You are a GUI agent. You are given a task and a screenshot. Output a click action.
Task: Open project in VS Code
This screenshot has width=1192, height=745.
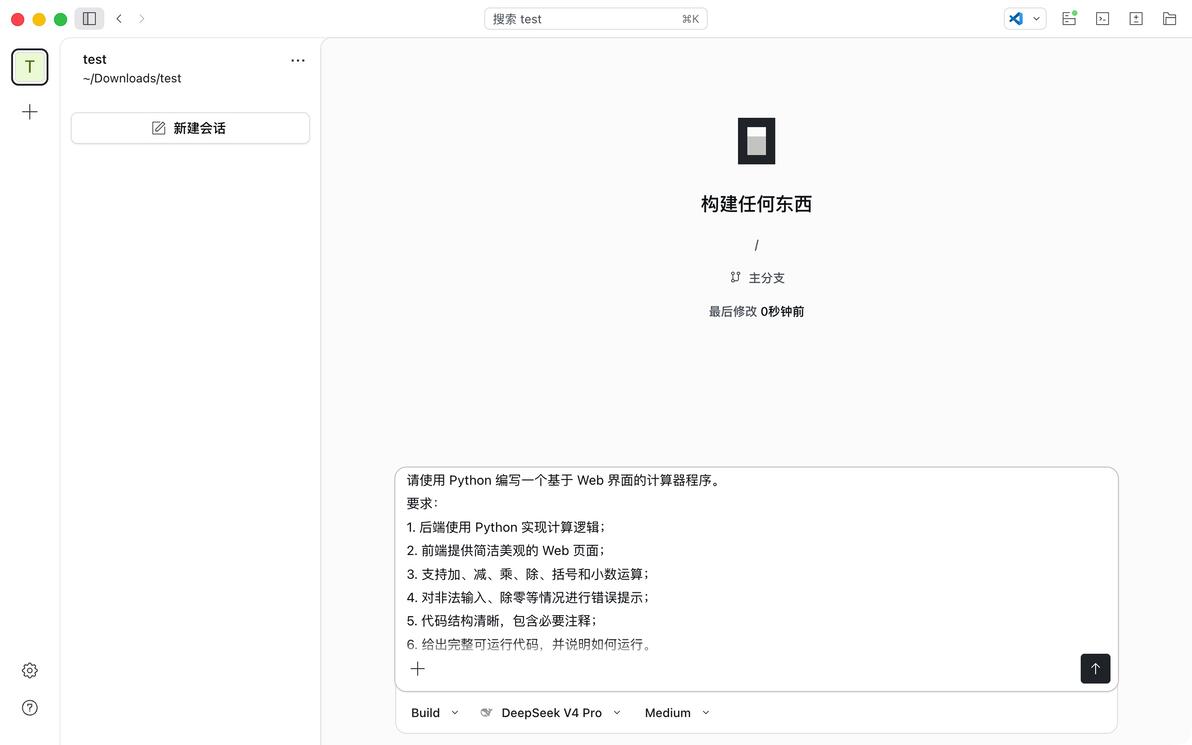[1016, 19]
